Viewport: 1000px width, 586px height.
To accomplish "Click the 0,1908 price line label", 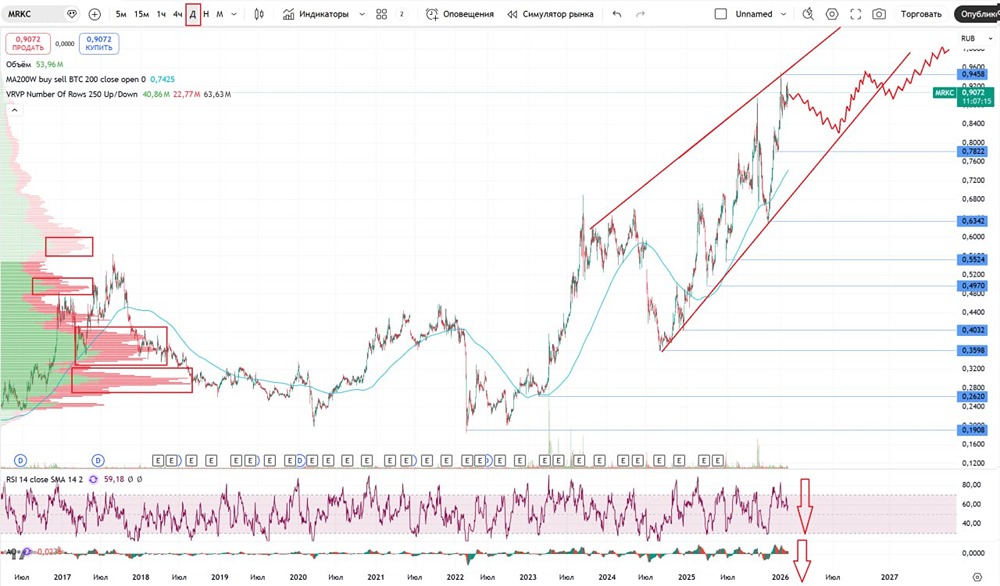I will click(973, 430).
